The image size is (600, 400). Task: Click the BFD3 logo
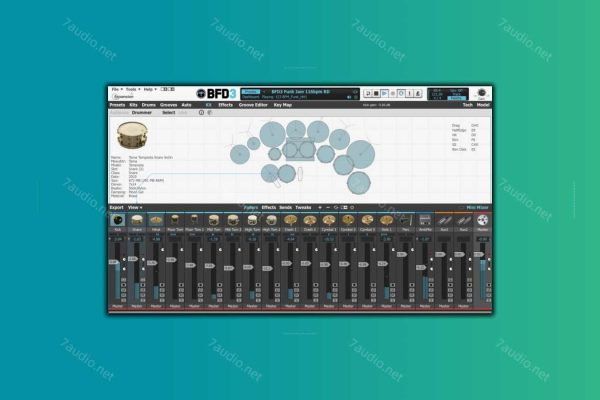217,93
